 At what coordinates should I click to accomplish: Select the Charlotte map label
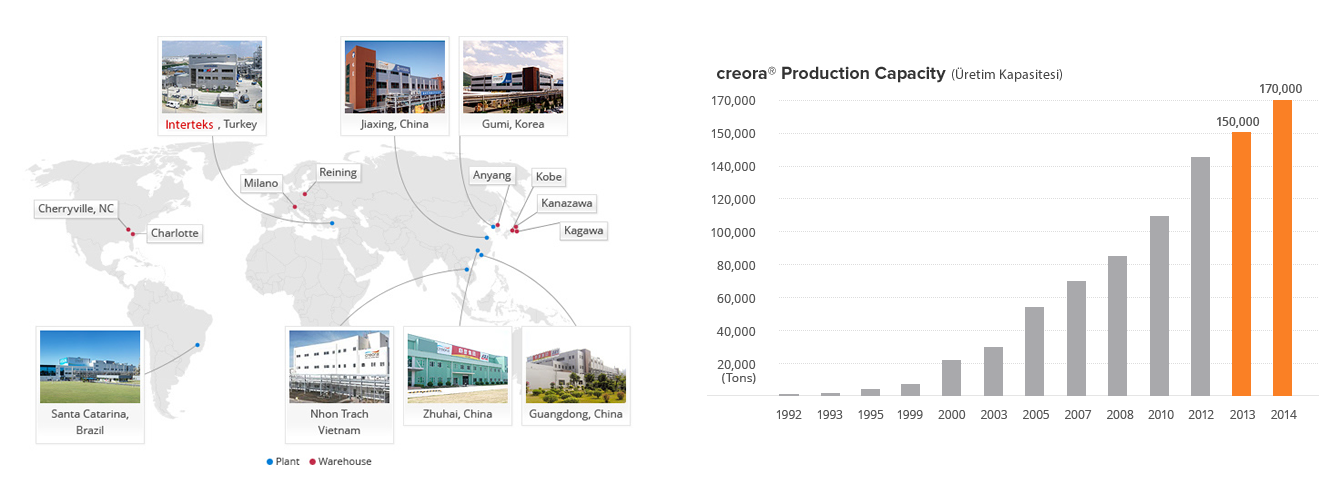(174, 234)
